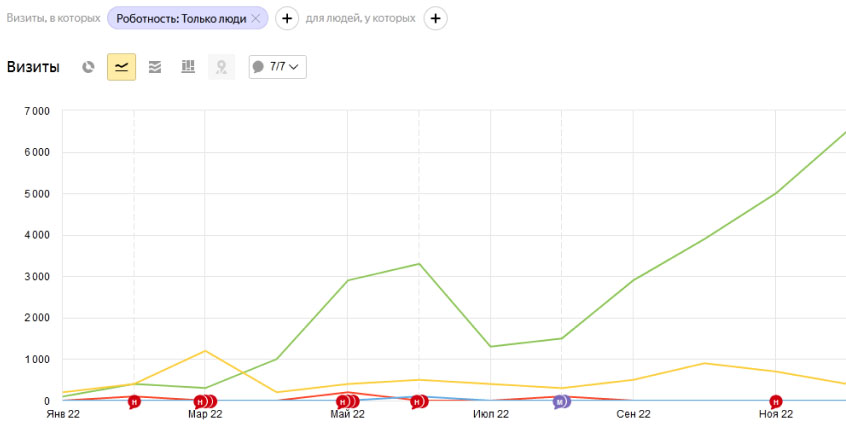The image size is (846, 447).
Task: Select the line chart view
Action: 121,67
